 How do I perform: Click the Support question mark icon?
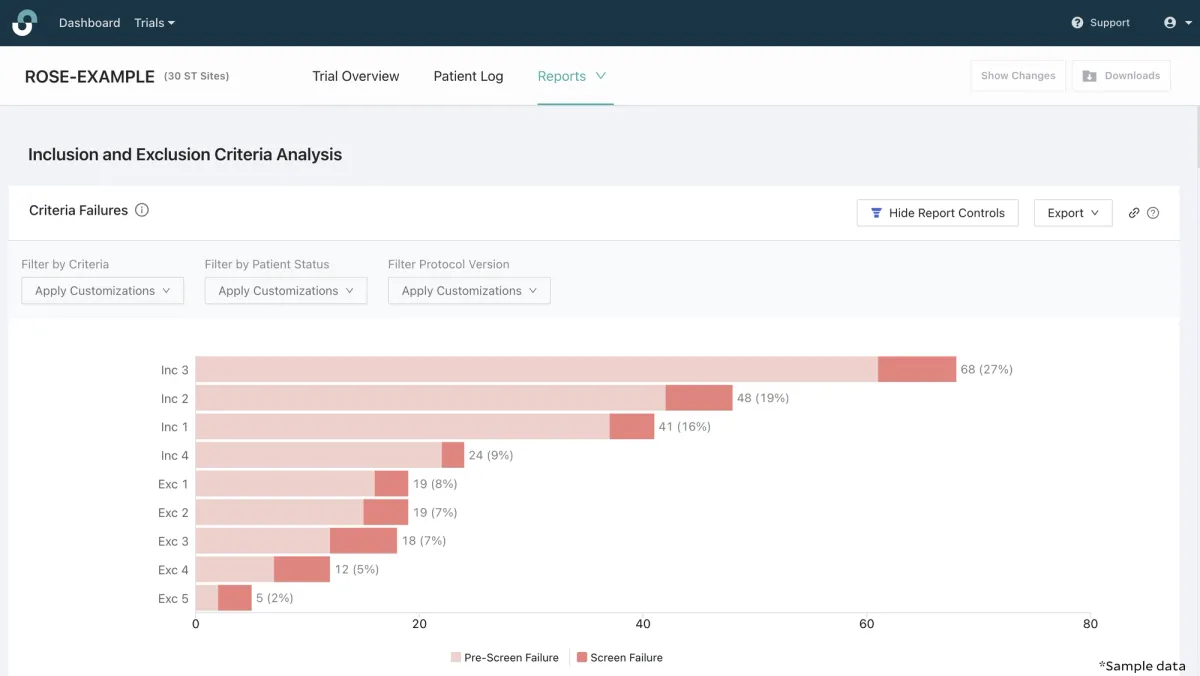pyautogui.click(x=1077, y=23)
